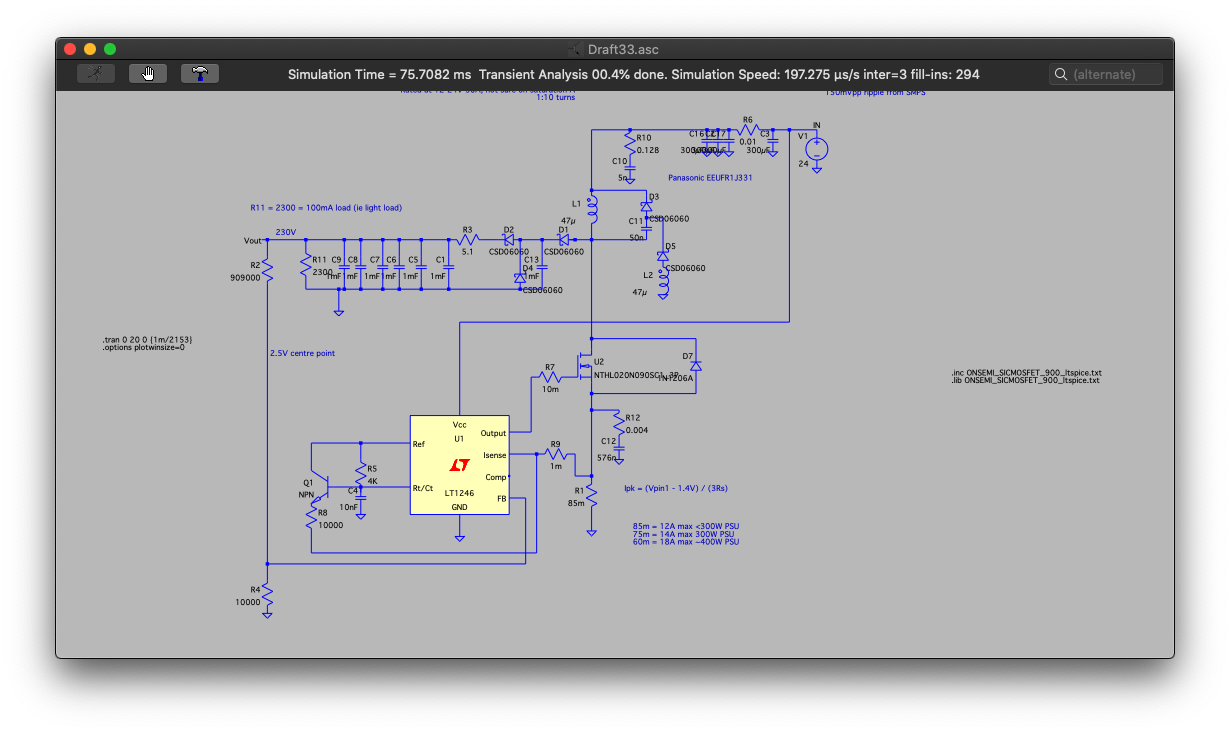This screenshot has width=1230, height=732.
Task: Select inductor L2 47µ
Action: click(662, 281)
